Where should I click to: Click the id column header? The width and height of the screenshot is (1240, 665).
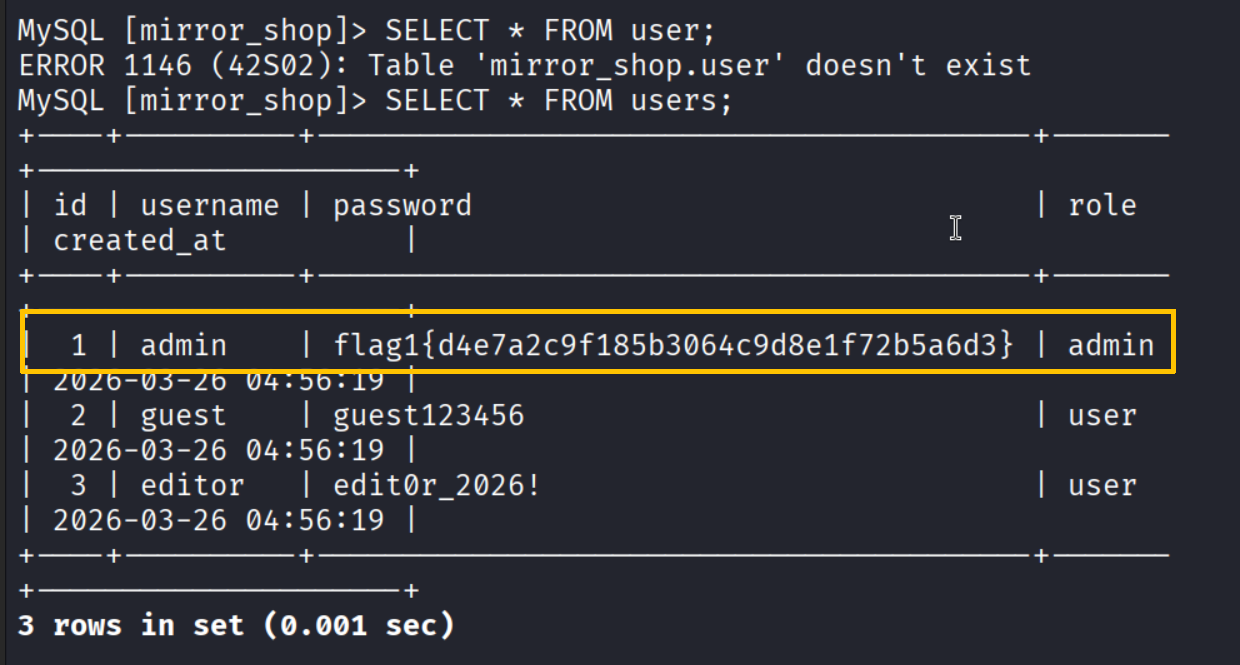pyautogui.click(x=71, y=206)
